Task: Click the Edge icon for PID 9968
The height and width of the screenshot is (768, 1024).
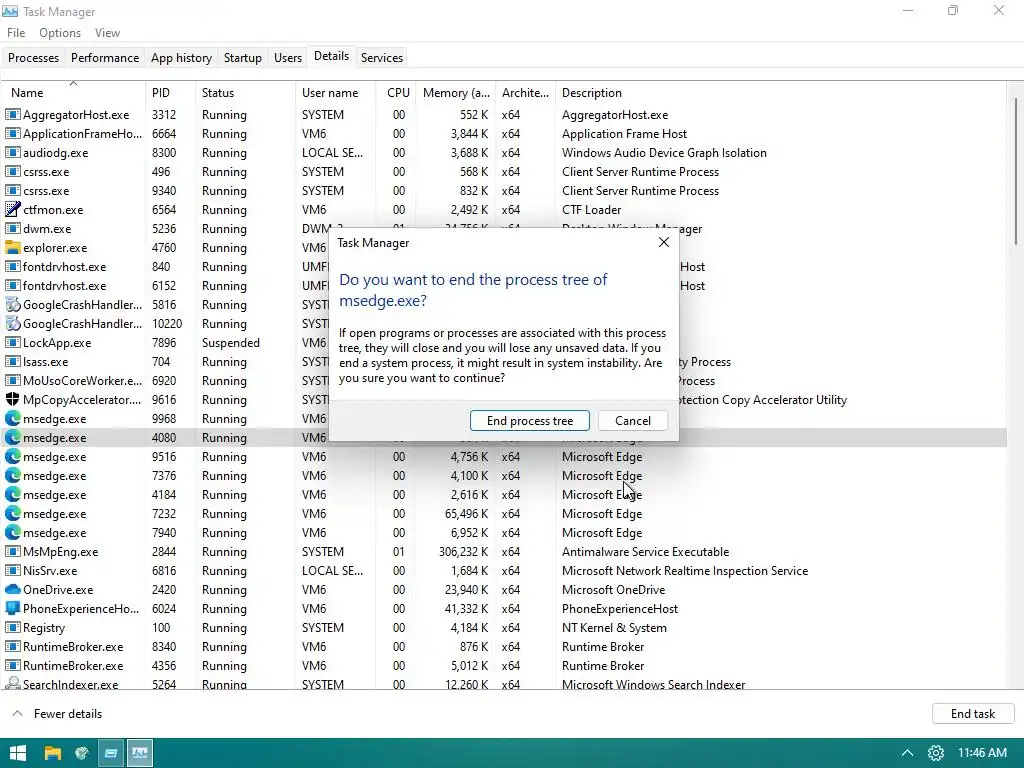Action: (x=12, y=418)
